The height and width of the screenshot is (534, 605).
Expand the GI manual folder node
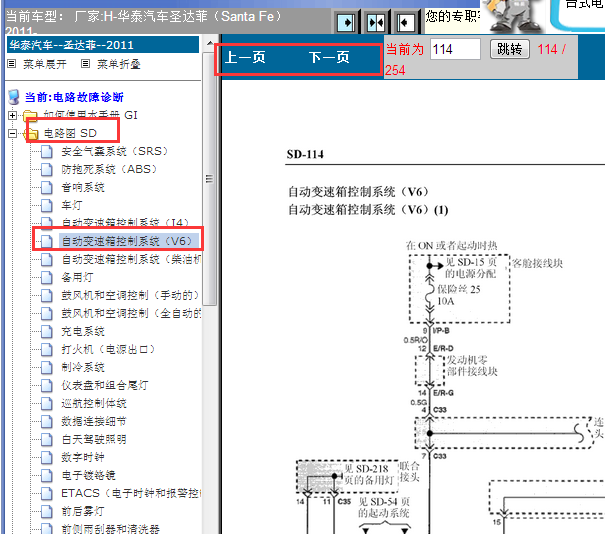[x=12, y=115]
